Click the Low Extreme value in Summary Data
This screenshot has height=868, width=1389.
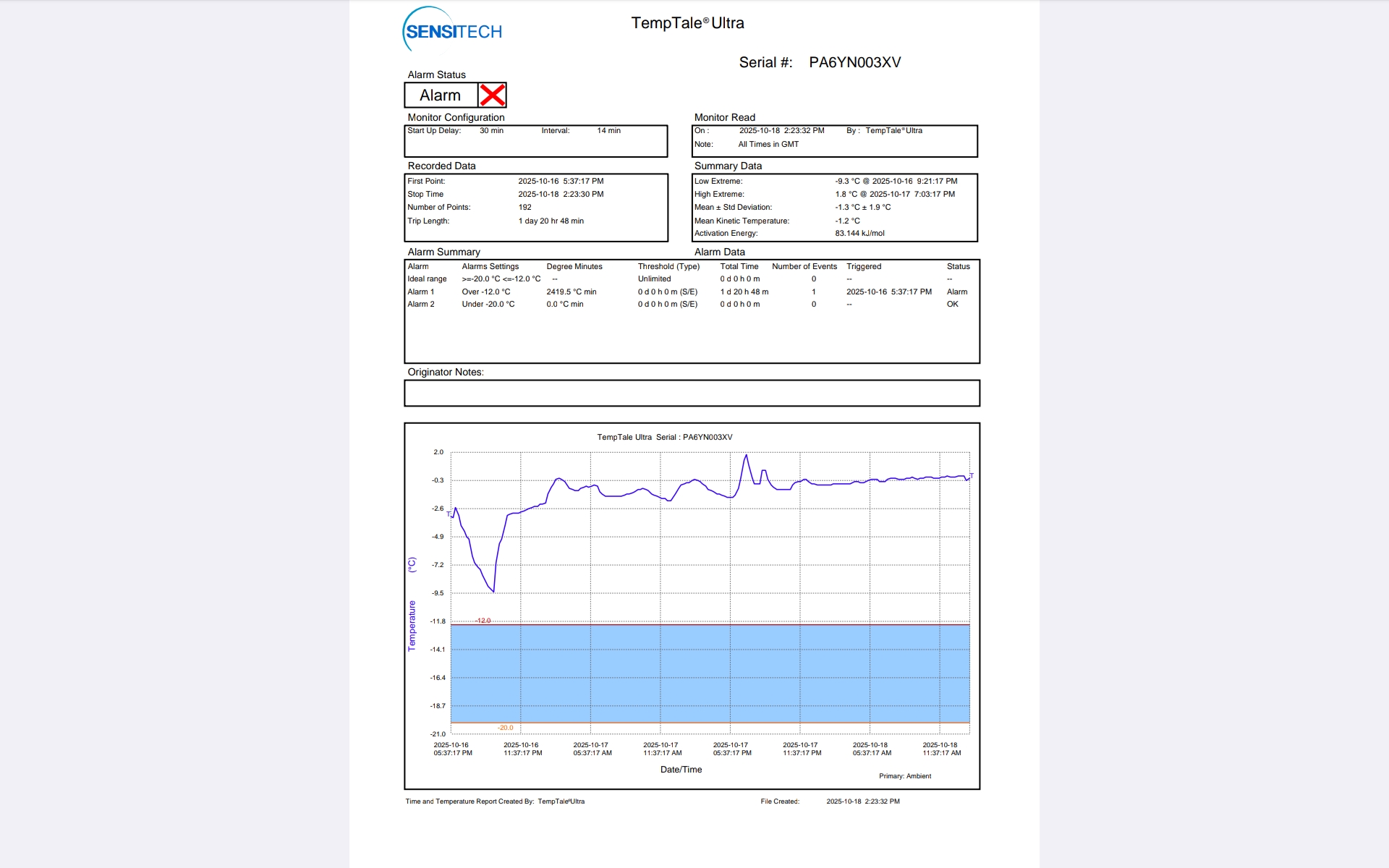click(896, 182)
